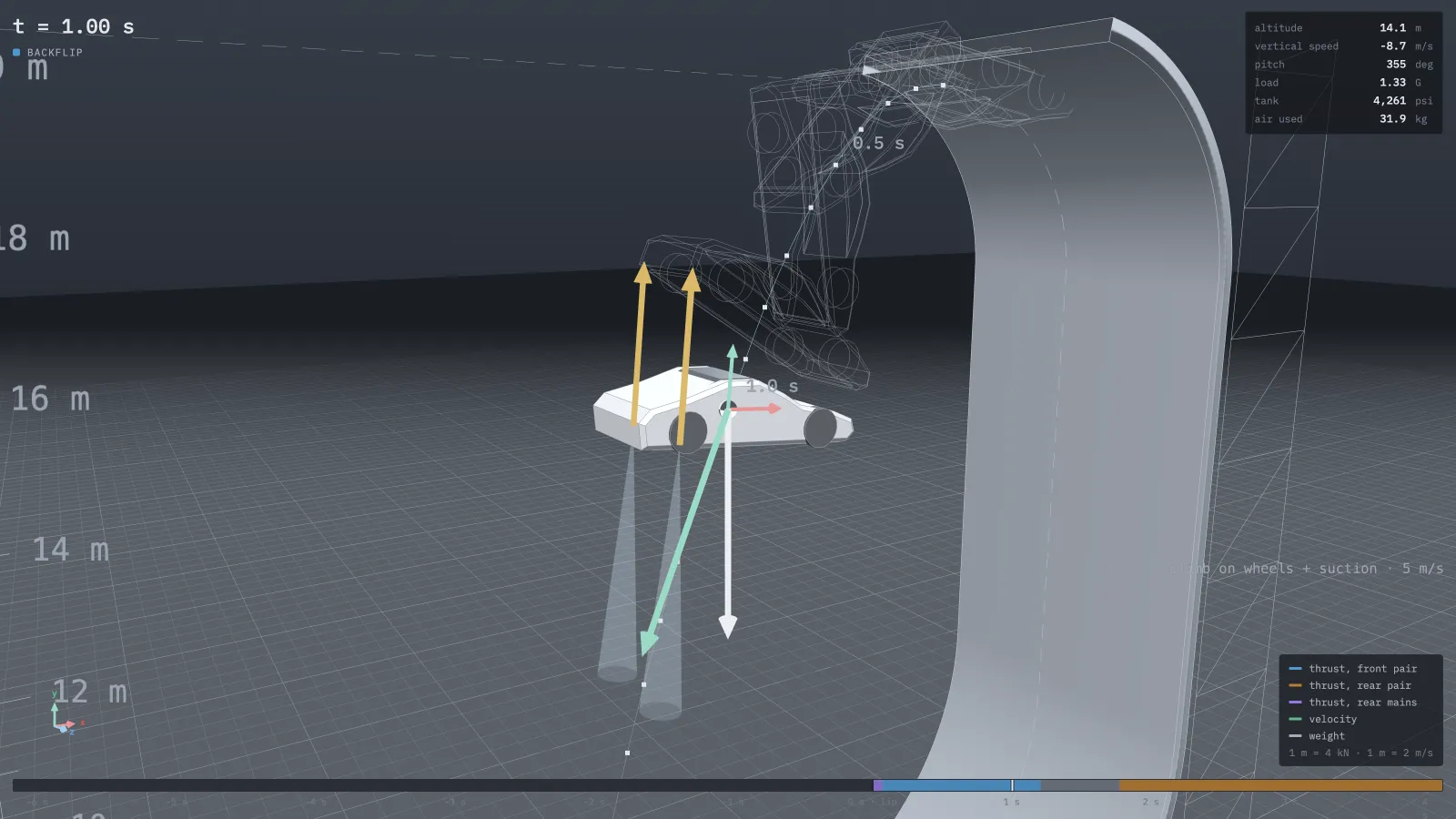Click the orange swatch for thrust, rear pair
The height and width of the screenshot is (819, 1456).
tap(1295, 685)
